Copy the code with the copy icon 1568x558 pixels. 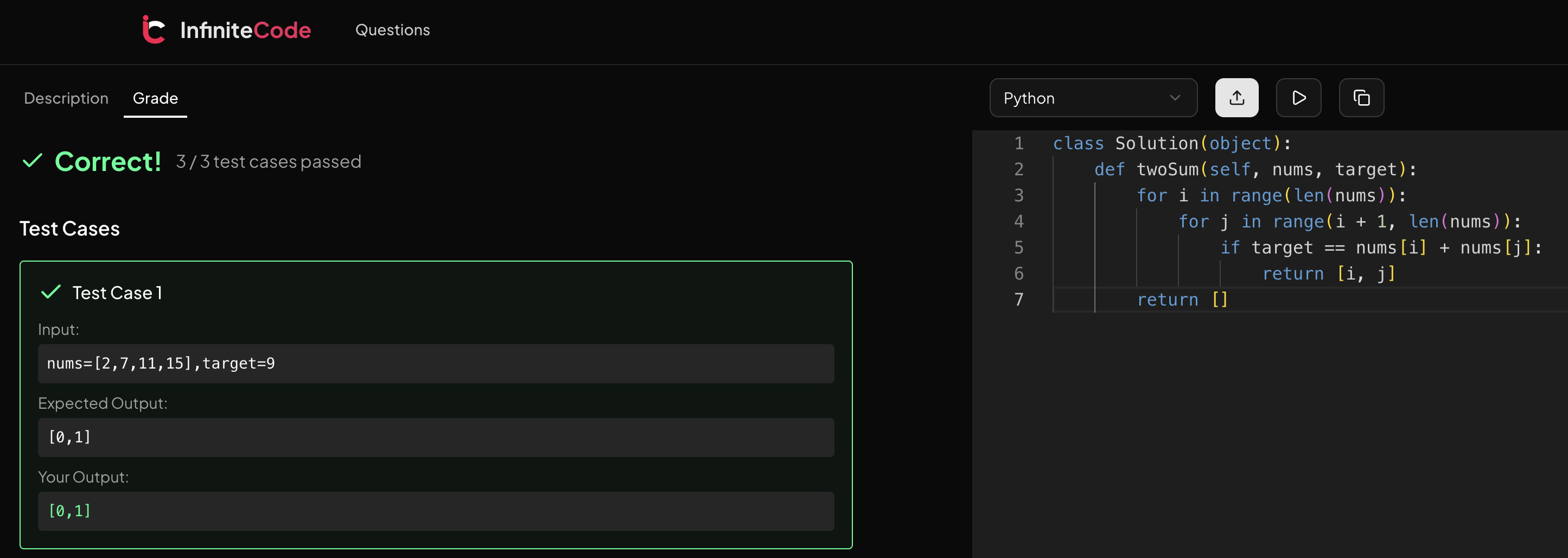(x=1361, y=98)
